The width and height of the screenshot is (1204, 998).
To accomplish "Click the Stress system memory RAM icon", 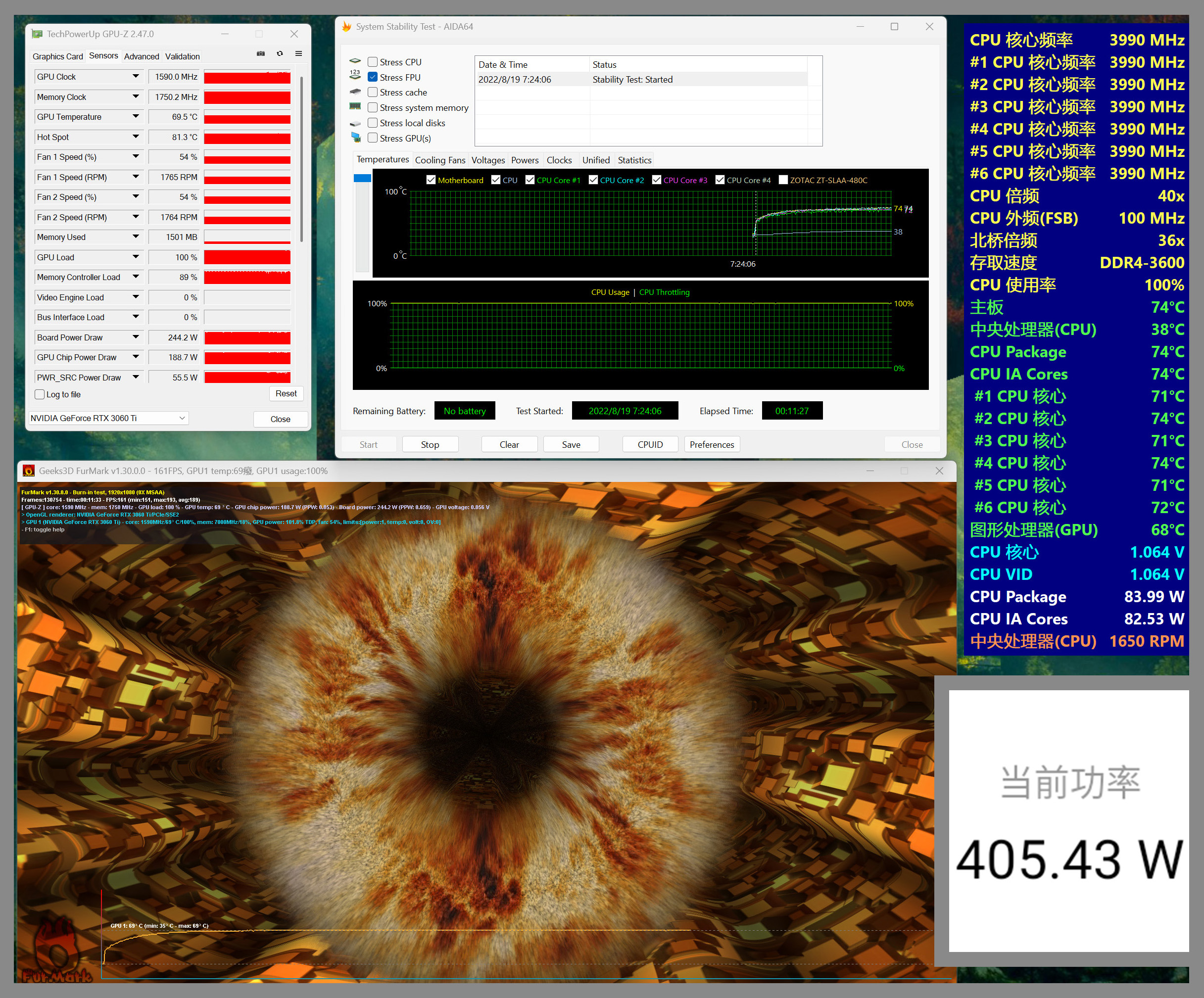I will point(355,106).
